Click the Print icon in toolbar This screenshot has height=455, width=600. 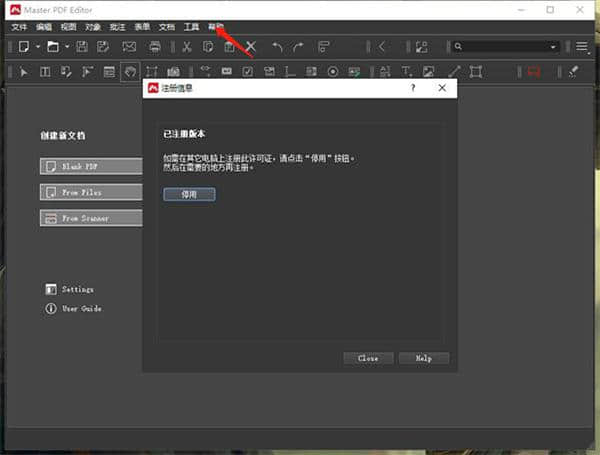(x=155, y=47)
